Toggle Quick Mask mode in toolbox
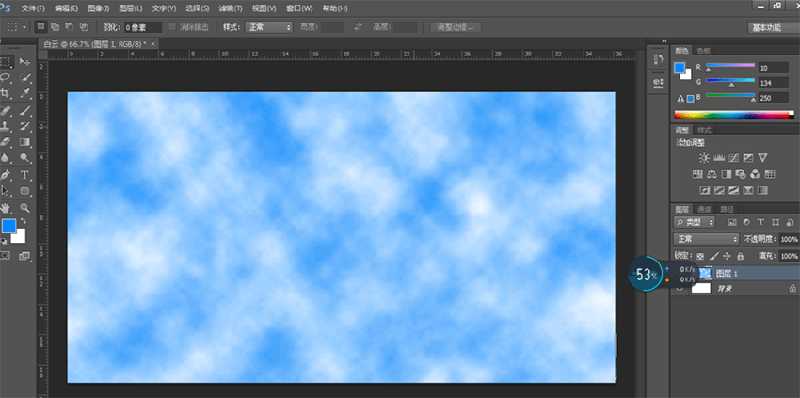The height and width of the screenshot is (398, 800). tap(5, 256)
